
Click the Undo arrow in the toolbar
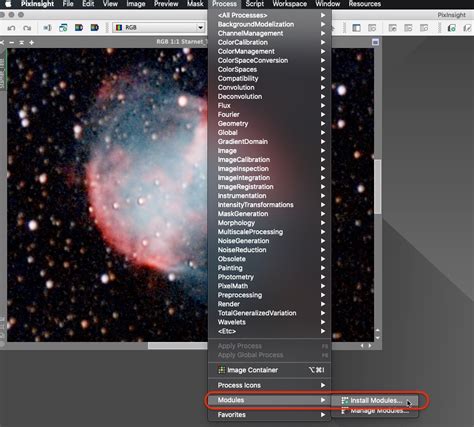11,28
